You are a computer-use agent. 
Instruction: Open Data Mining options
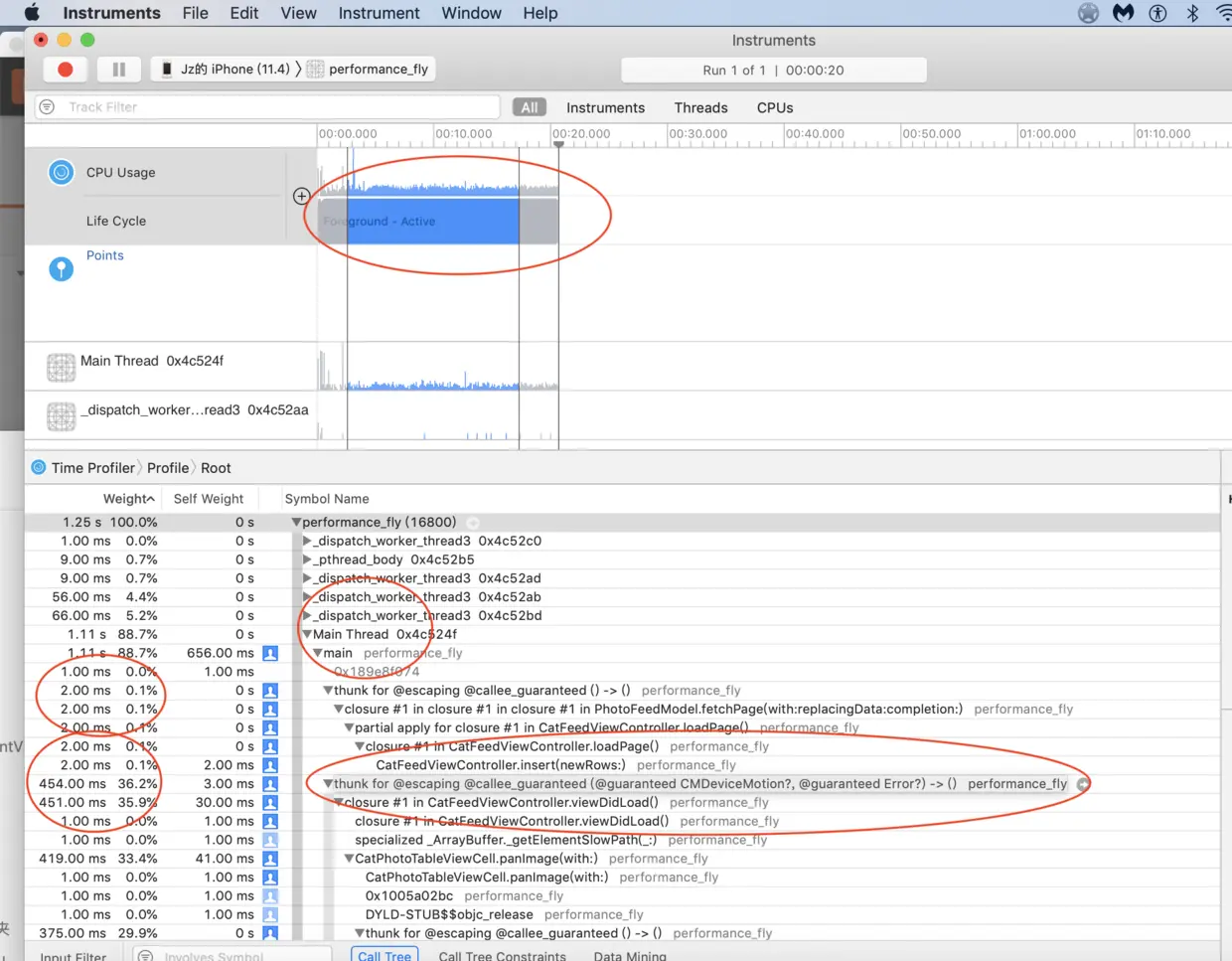click(630, 955)
